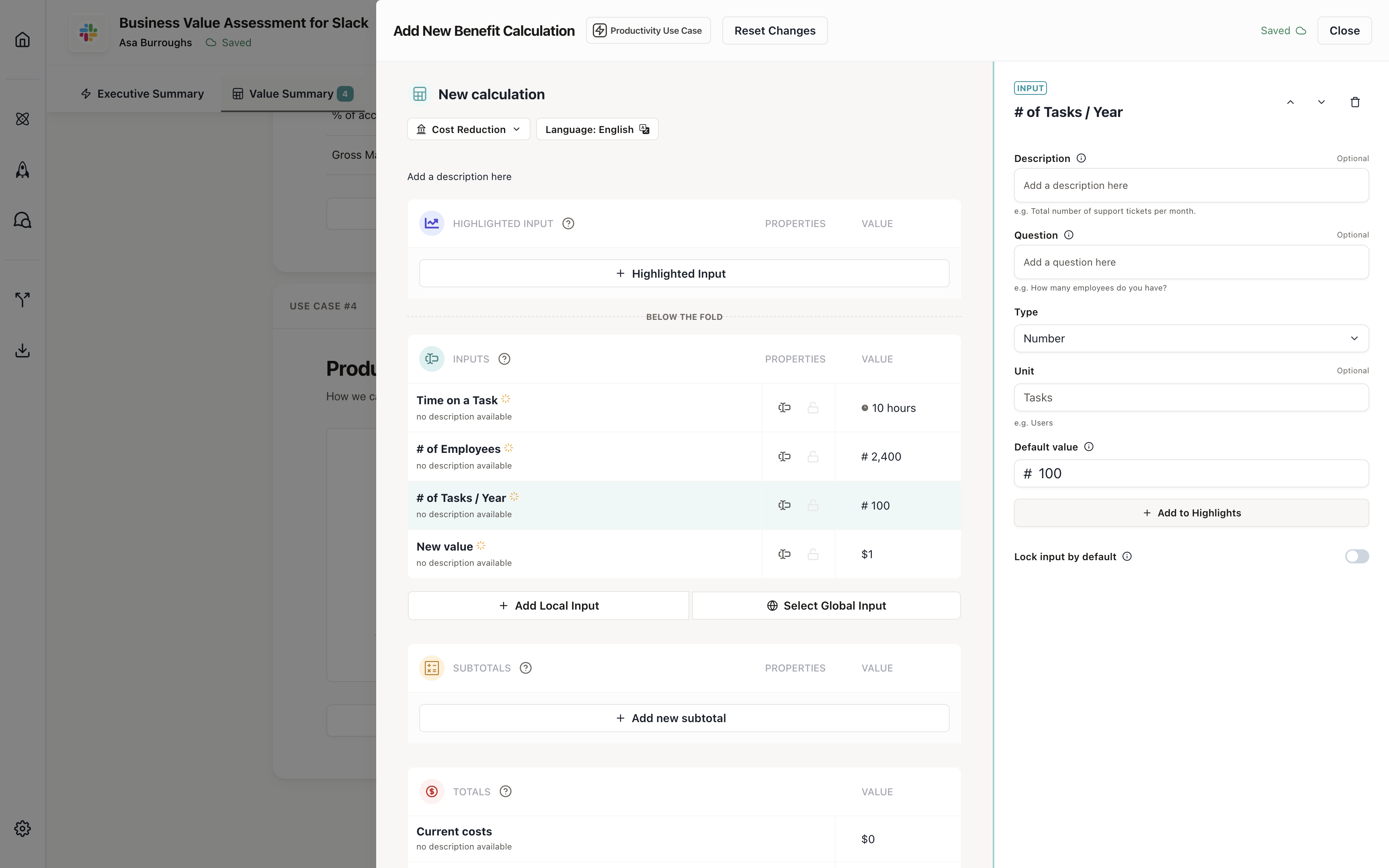Click the Description info icon

point(1082,158)
